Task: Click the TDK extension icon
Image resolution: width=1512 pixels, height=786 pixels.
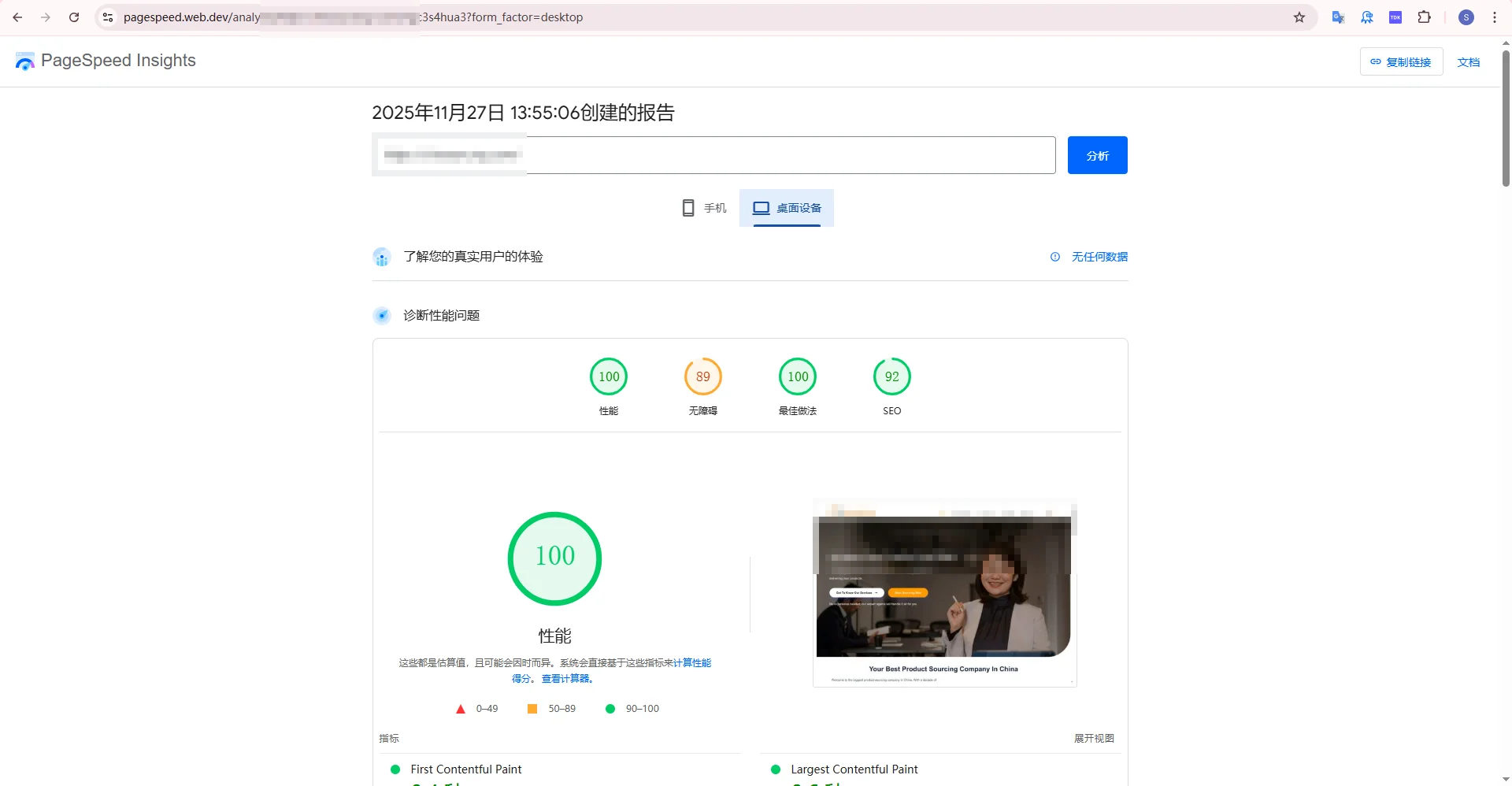Action: [x=1395, y=17]
